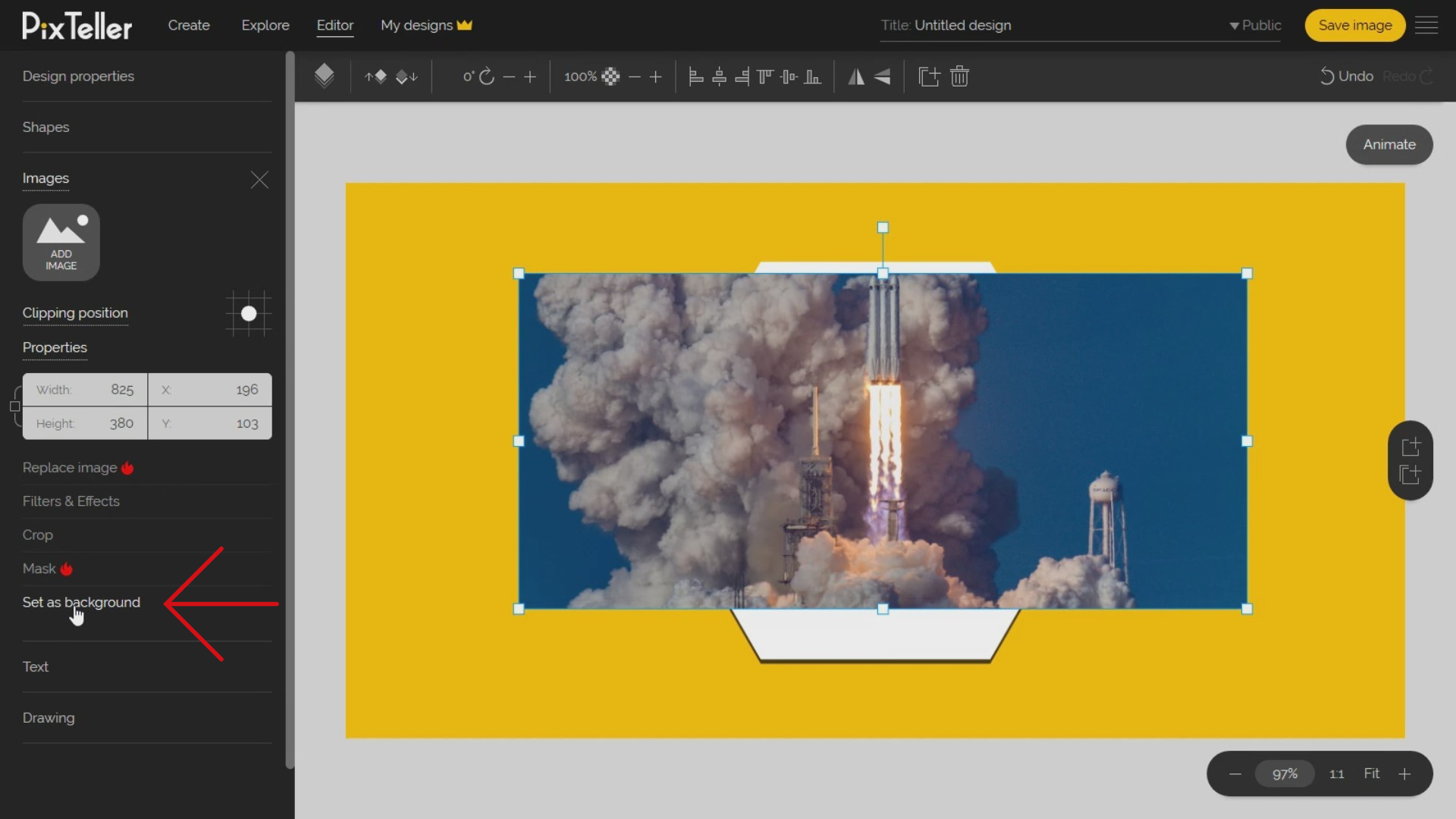This screenshot has width=1456, height=819.
Task: Click the rotation handle above image
Action: tap(883, 227)
